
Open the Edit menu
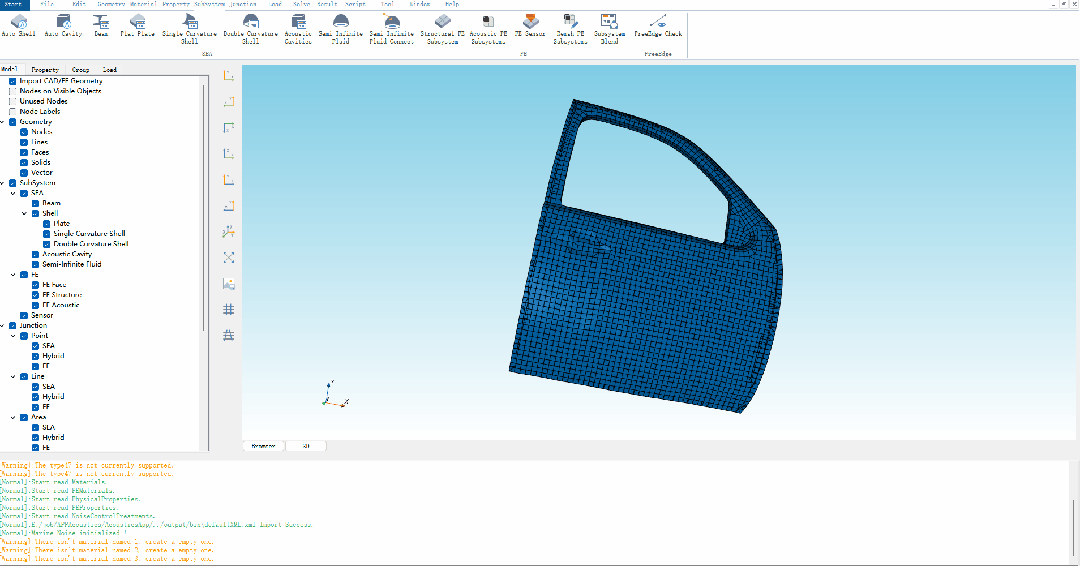(79, 4)
